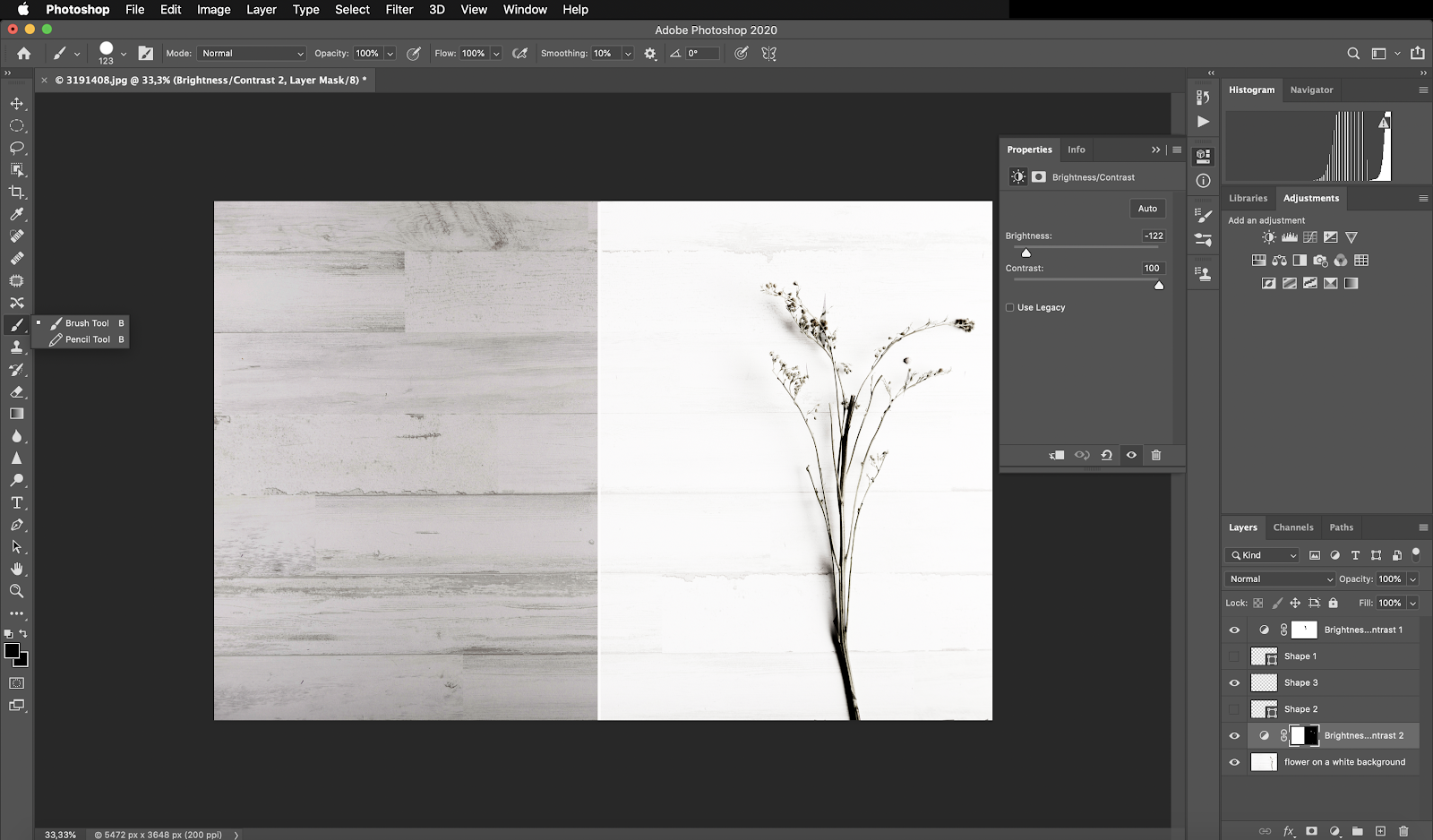
Task: Choose Pencil Tool from the flyout
Action: 87,339
